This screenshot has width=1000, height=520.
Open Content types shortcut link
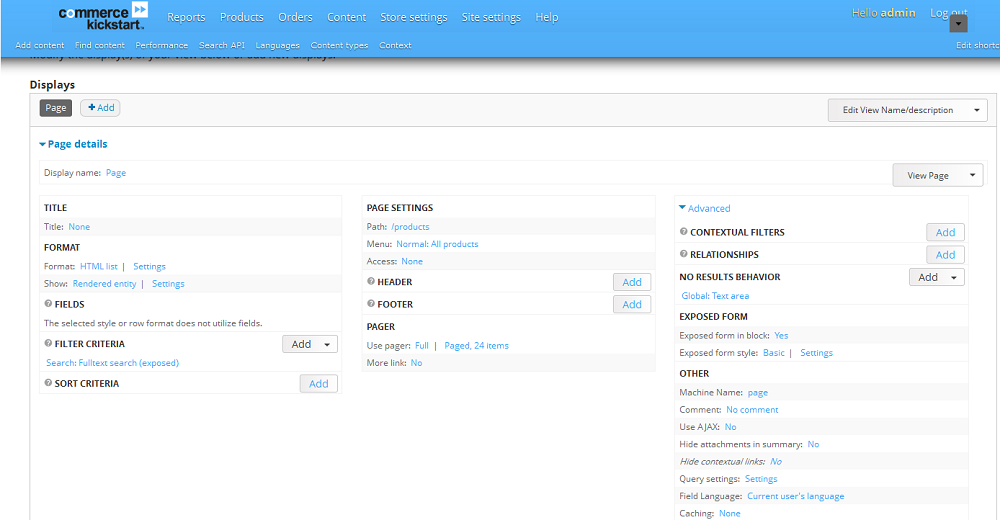coord(339,45)
